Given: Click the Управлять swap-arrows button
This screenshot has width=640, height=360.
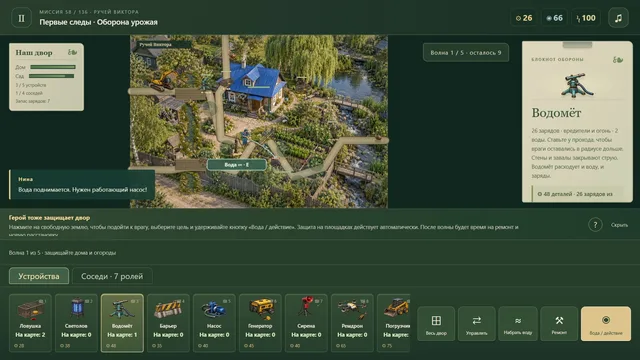Looking at the screenshot, I should coord(476,324).
